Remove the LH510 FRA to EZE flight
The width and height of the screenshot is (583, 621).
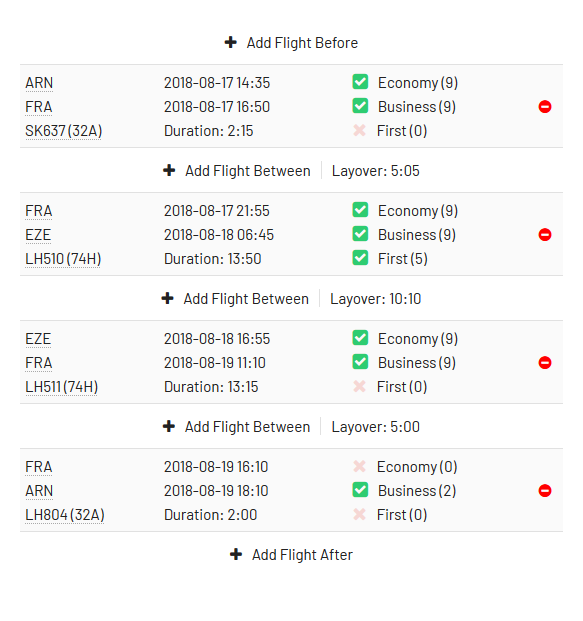[545, 234]
